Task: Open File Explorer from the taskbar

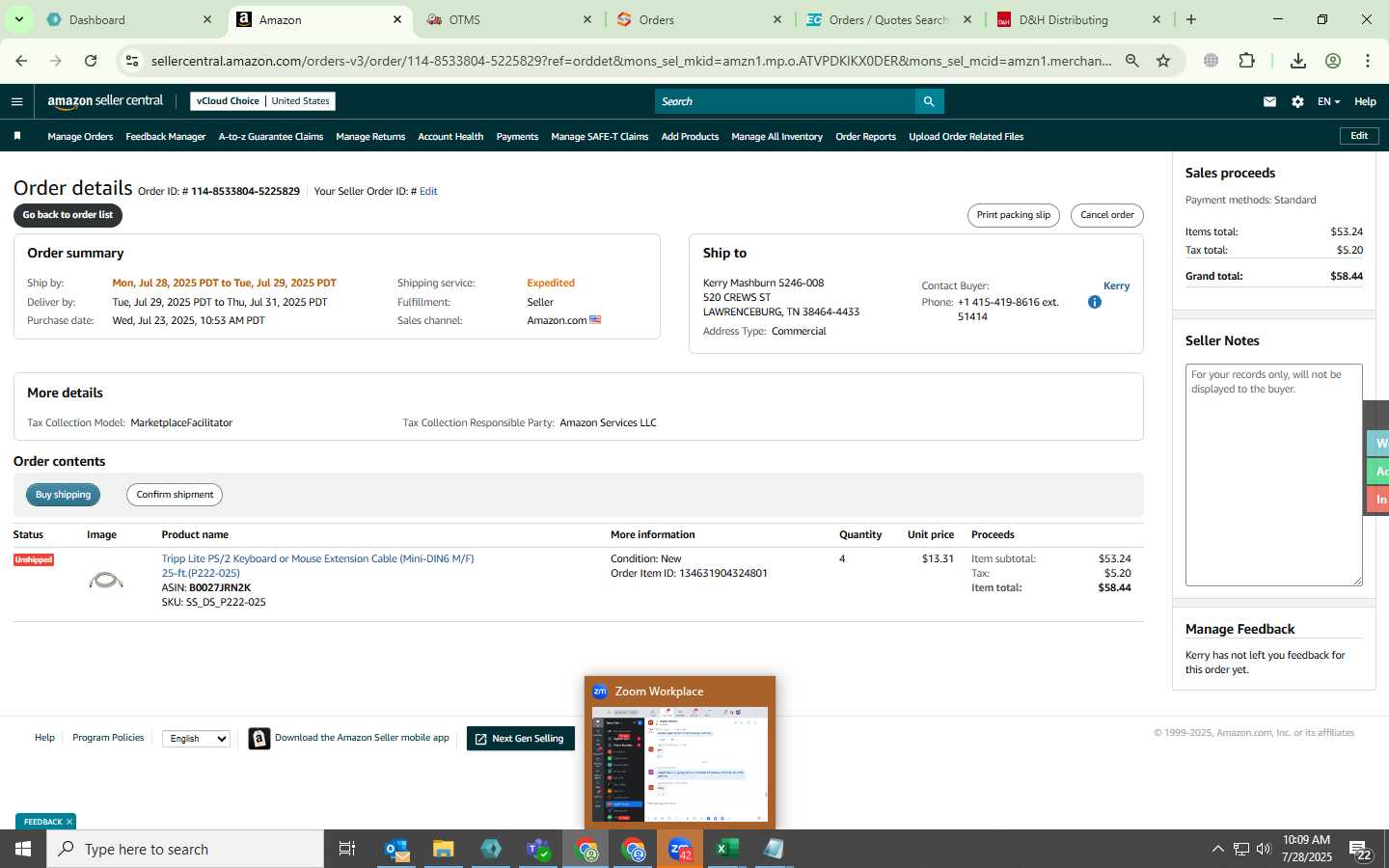Action: coord(443,849)
